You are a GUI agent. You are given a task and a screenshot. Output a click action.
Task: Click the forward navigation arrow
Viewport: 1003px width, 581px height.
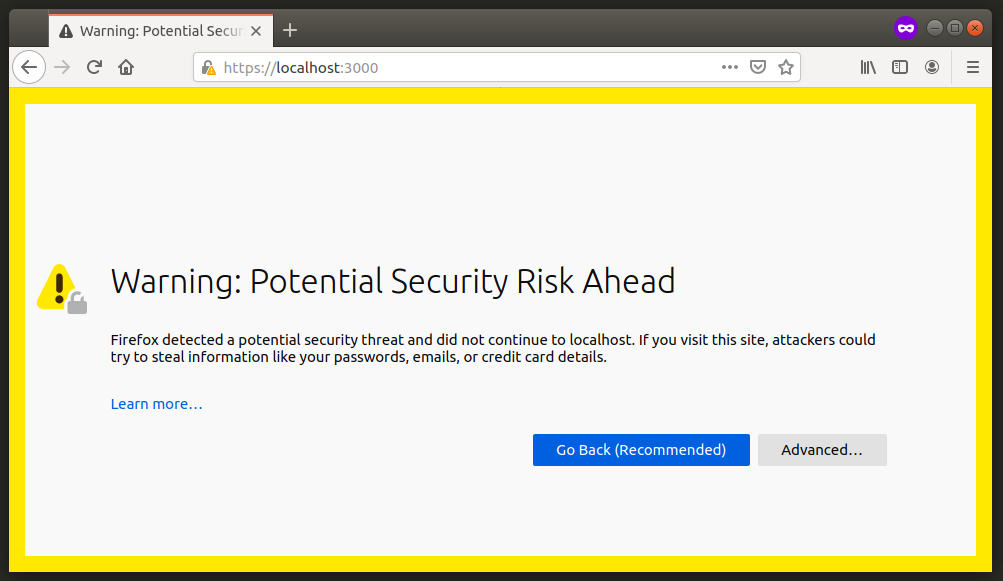coord(61,67)
